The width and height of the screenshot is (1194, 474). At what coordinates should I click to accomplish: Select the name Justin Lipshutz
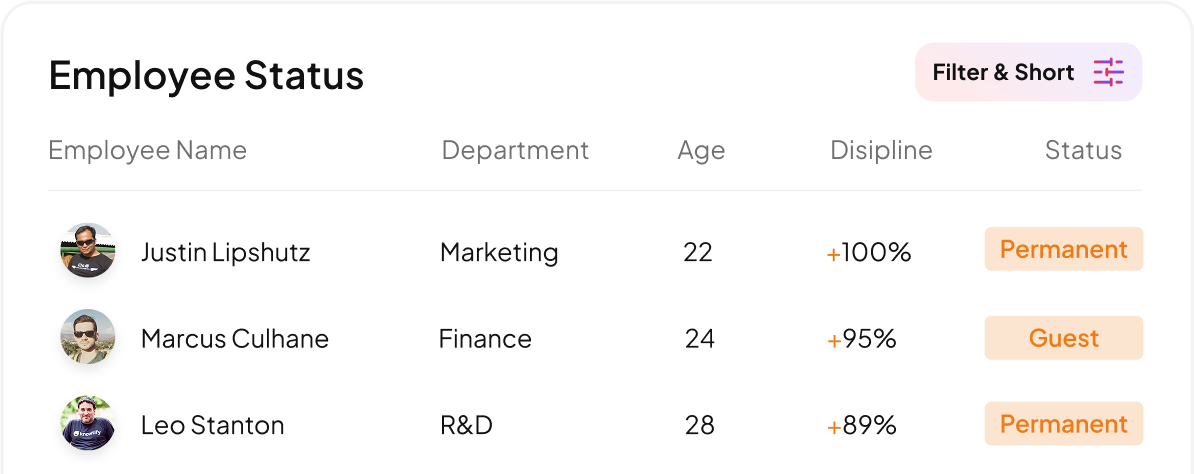tap(225, 252)
